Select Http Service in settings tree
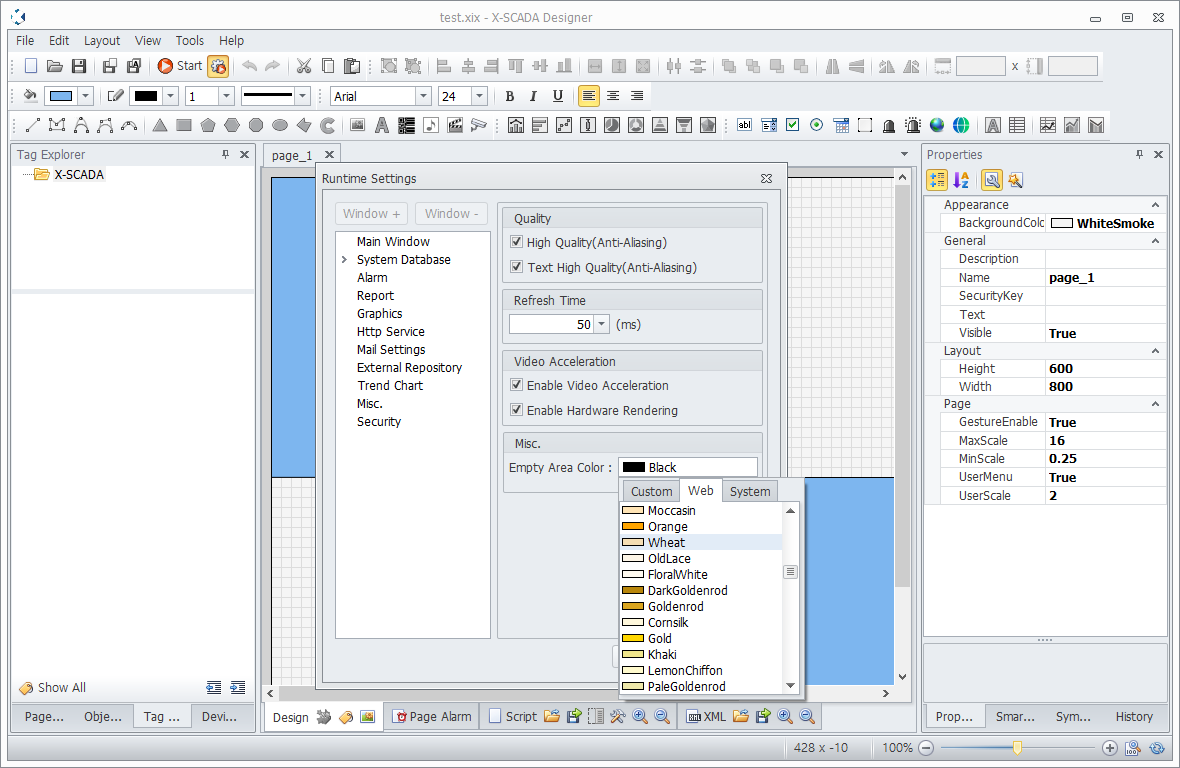1180x768 pixels. pyautogui.click(x=391, y=332)
